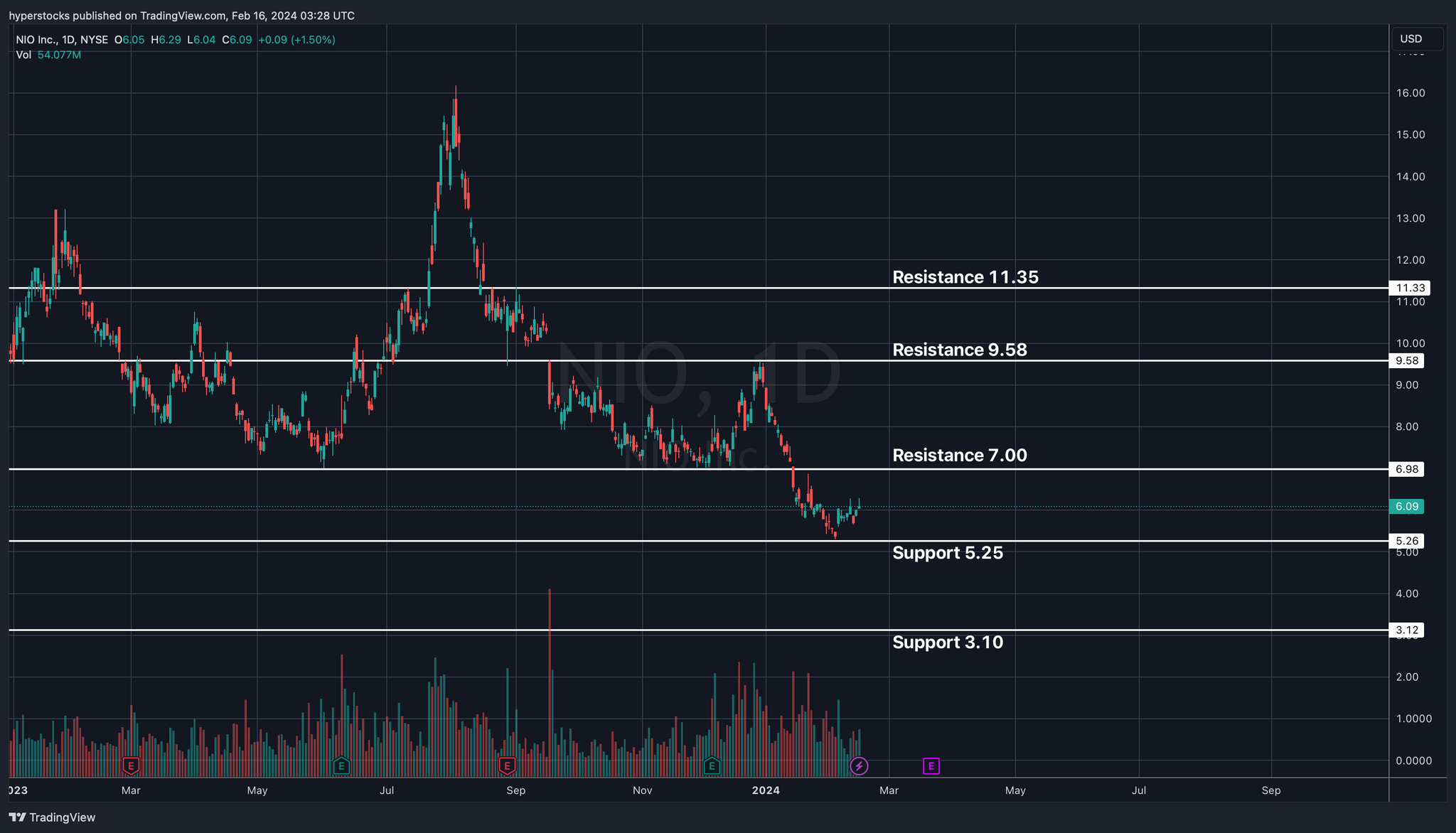Select the Resistance 11.35 text annotation

pos(965,277)
